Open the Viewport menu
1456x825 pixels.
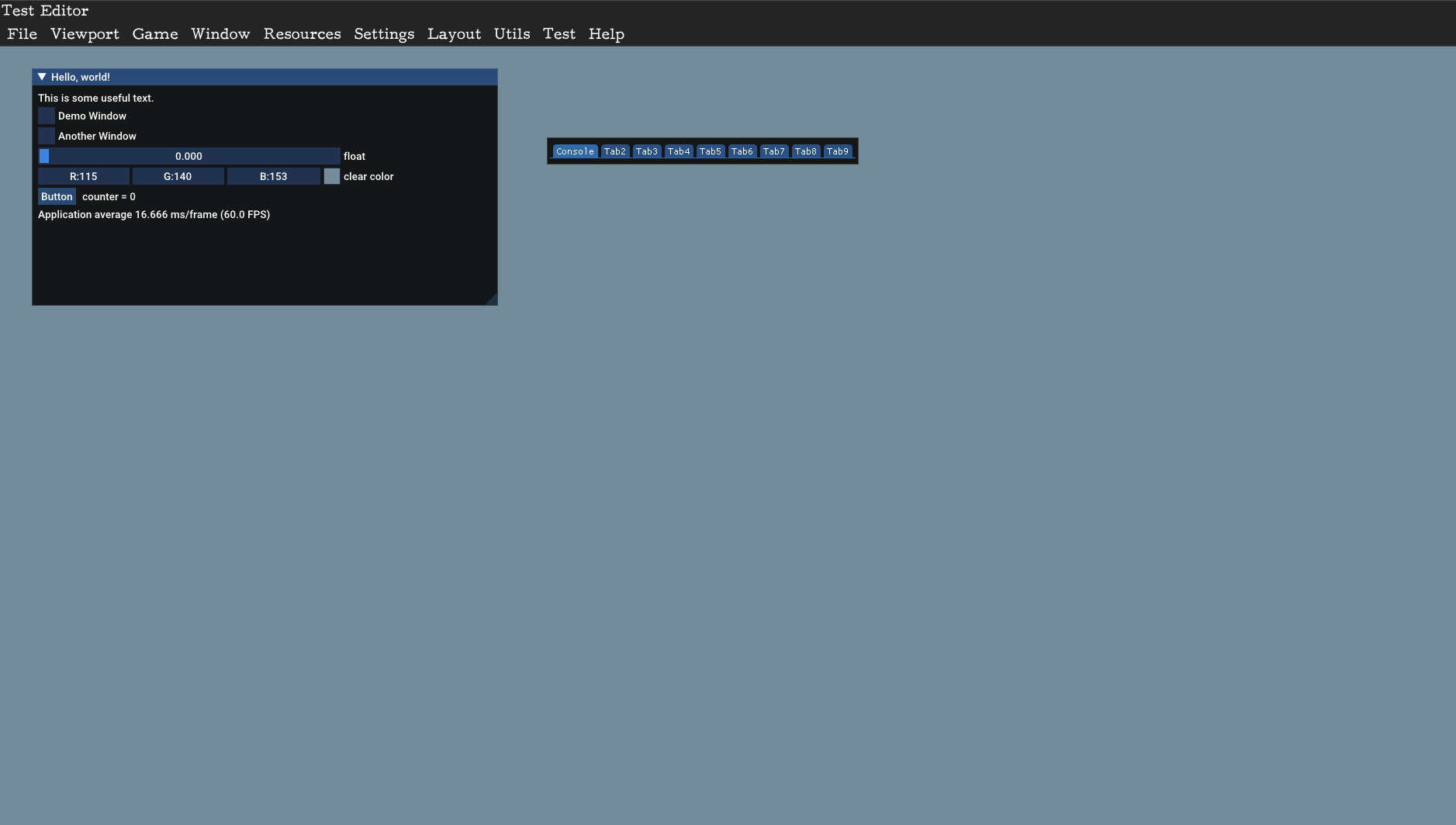pos(85,33)
